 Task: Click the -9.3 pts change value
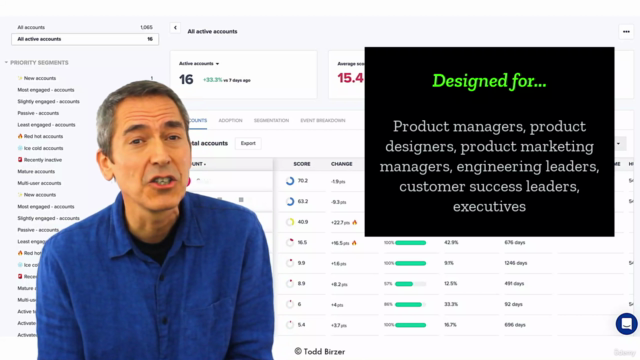[x=338, y=202]
